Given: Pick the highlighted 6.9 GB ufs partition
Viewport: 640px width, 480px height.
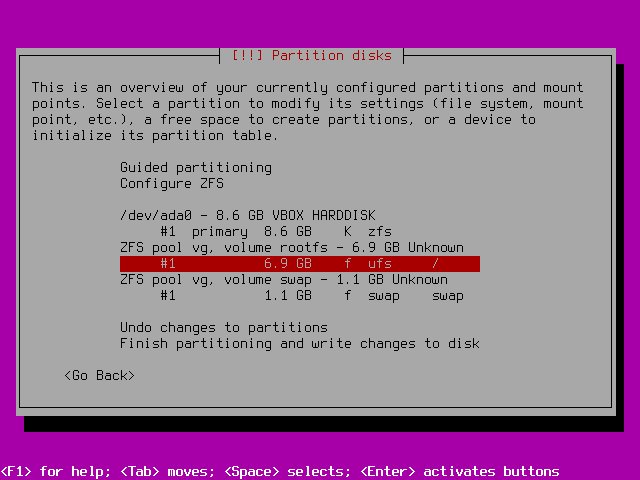Looking at the screenshot, I should tap(300, 264).
